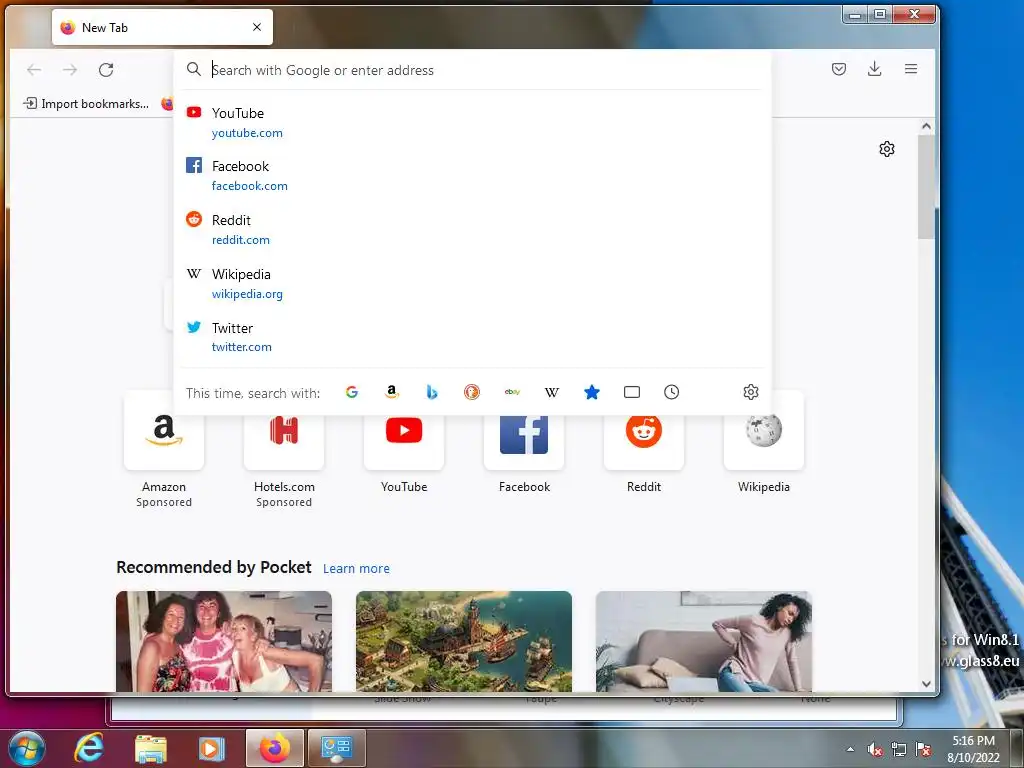Select Twitter suggestion twitter.com
Viewport: 1024px width, 768px height.
click(473, 337)
